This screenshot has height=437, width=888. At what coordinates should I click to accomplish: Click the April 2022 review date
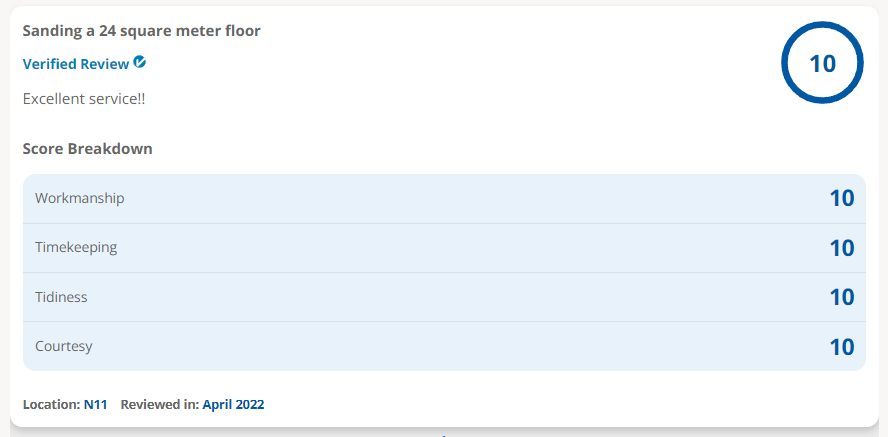point(233,405)
